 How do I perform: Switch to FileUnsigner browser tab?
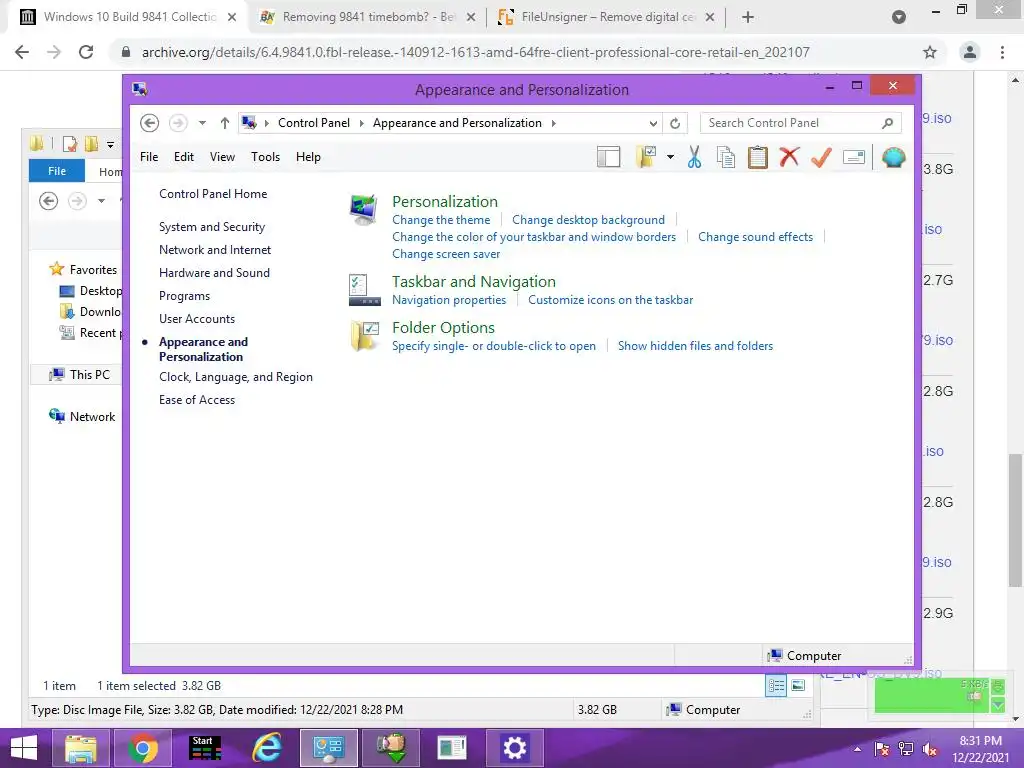[607, 17]
